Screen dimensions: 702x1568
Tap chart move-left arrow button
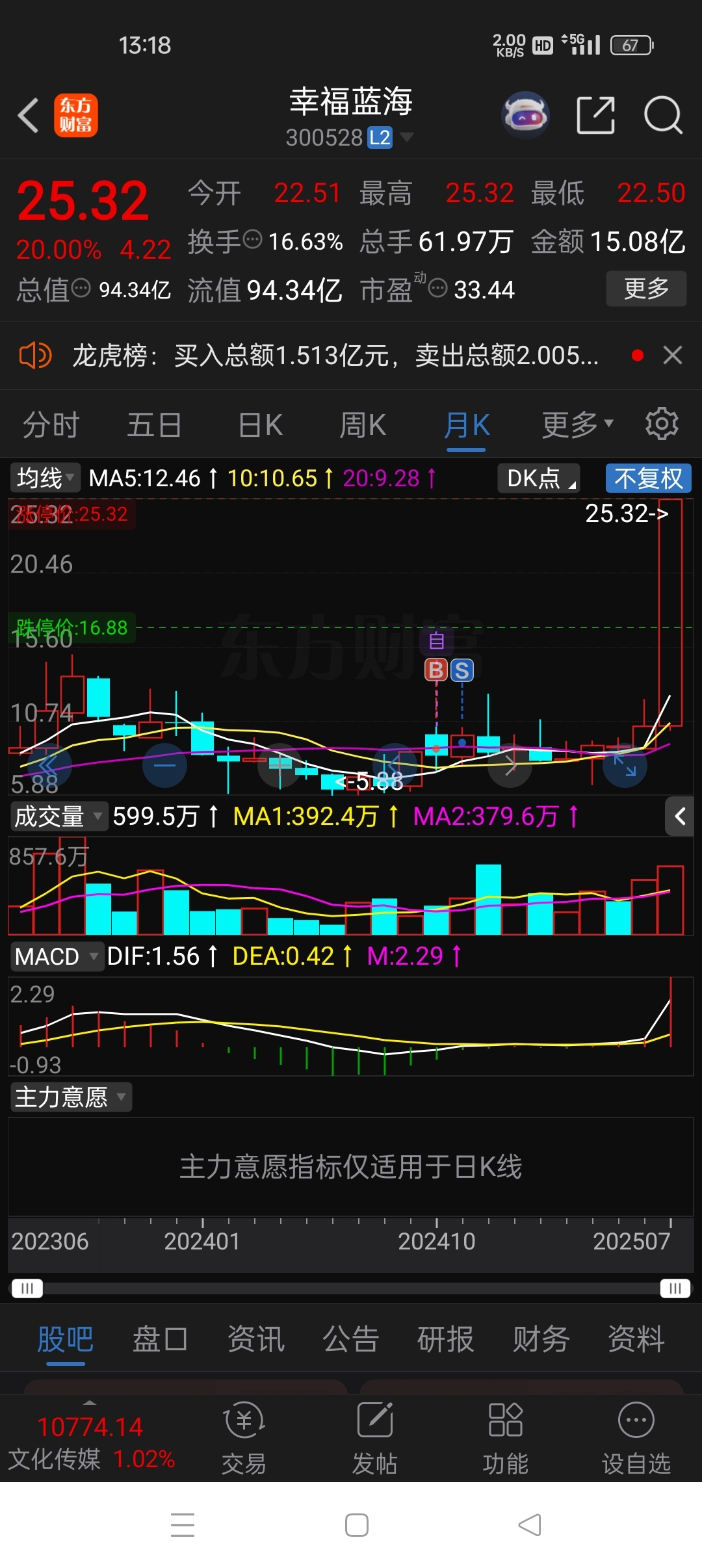click(x=395, y=765)
